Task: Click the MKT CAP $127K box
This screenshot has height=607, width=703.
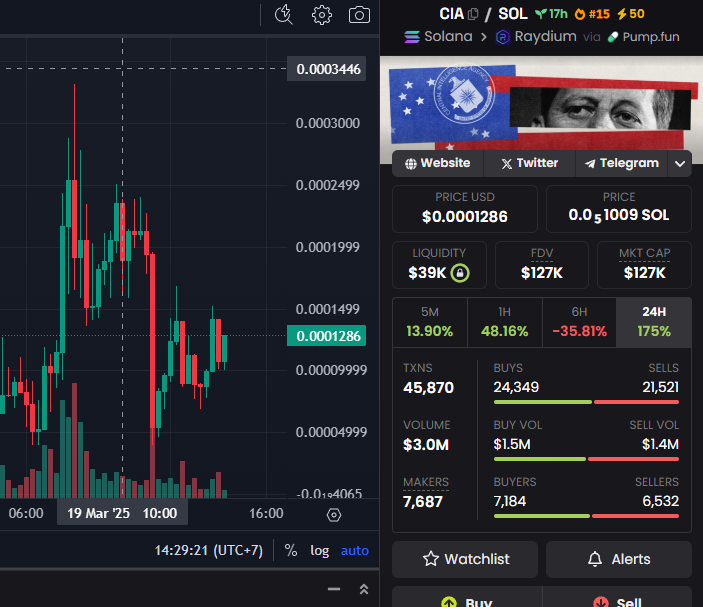Action: tap(644, 265)
